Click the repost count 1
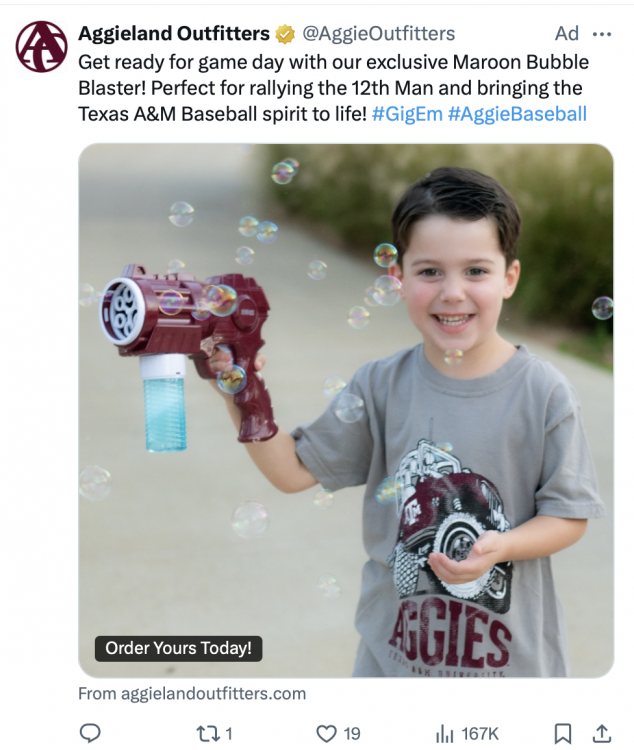This screenshot has width=634, height=750. tap(229, 733)
